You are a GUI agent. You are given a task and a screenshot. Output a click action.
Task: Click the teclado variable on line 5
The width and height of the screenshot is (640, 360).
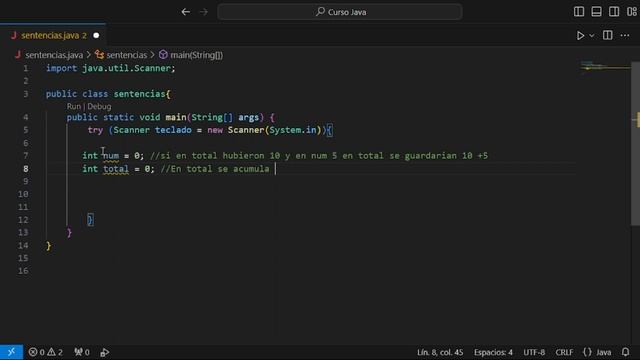173,130
